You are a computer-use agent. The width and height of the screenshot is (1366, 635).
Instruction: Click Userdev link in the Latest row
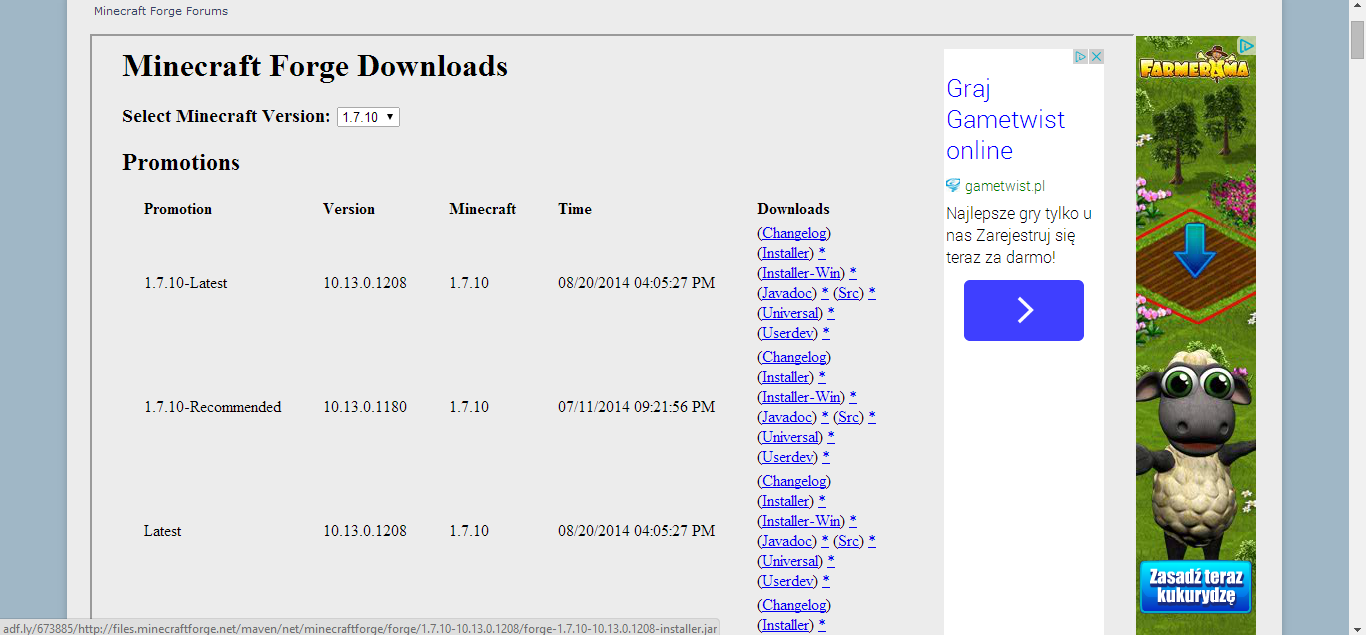click(787, 581)
